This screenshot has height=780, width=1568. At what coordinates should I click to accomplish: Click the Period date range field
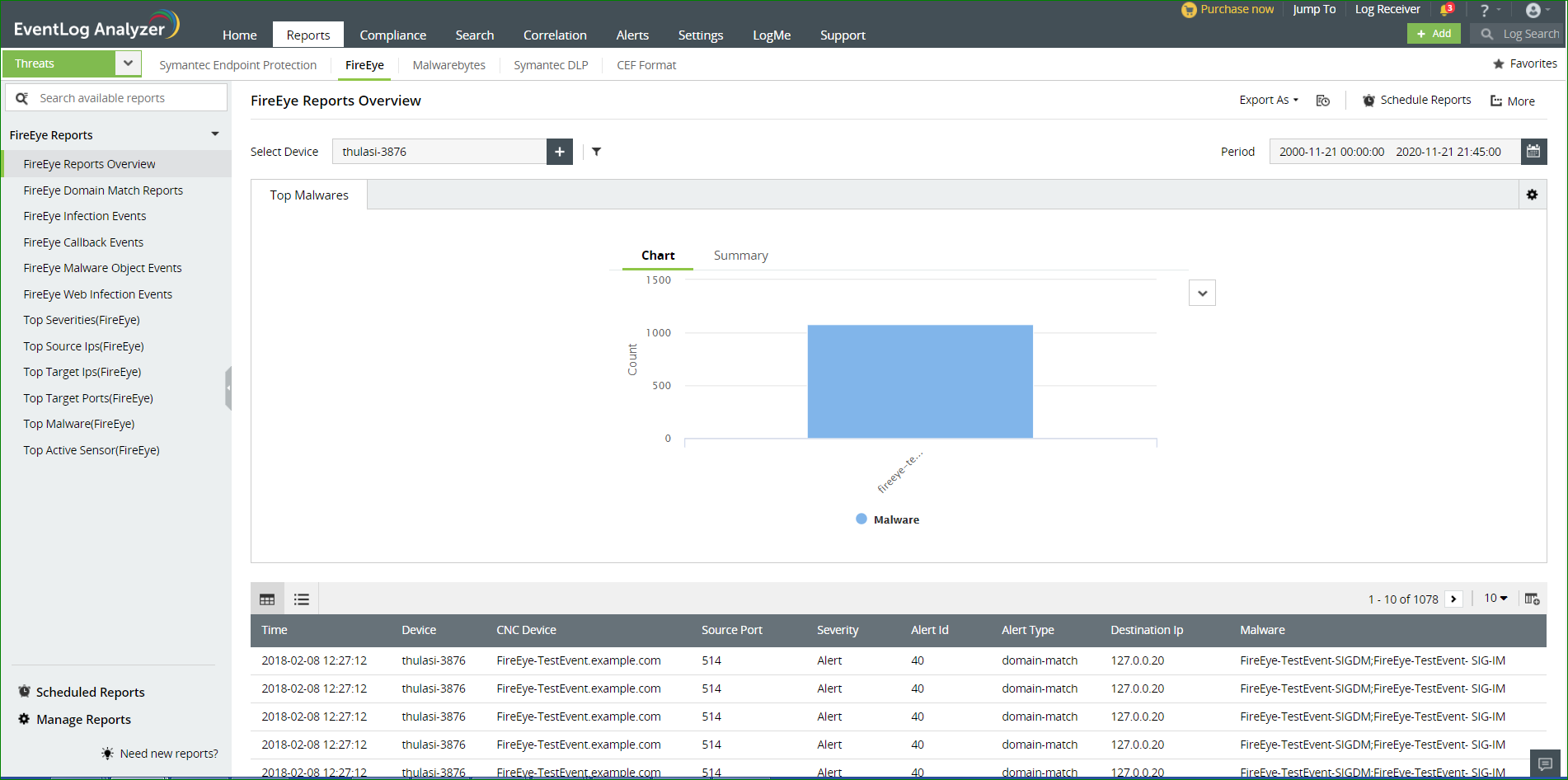click(x=1395, y=152)
